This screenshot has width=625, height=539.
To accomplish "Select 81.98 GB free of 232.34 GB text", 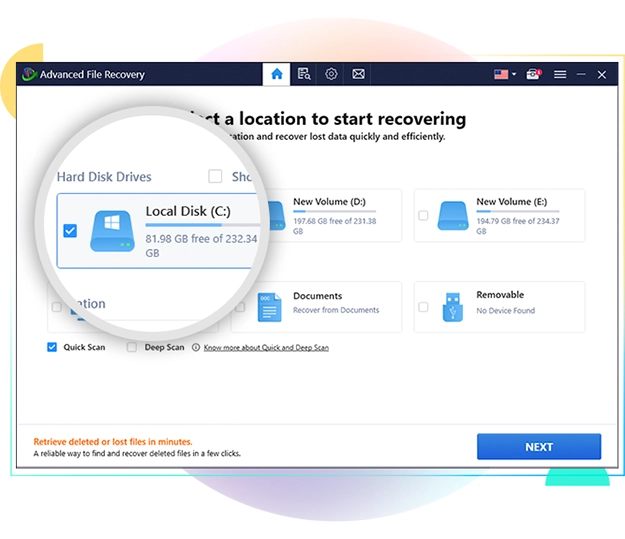I will pyautogui.click(x=201, y=246).
